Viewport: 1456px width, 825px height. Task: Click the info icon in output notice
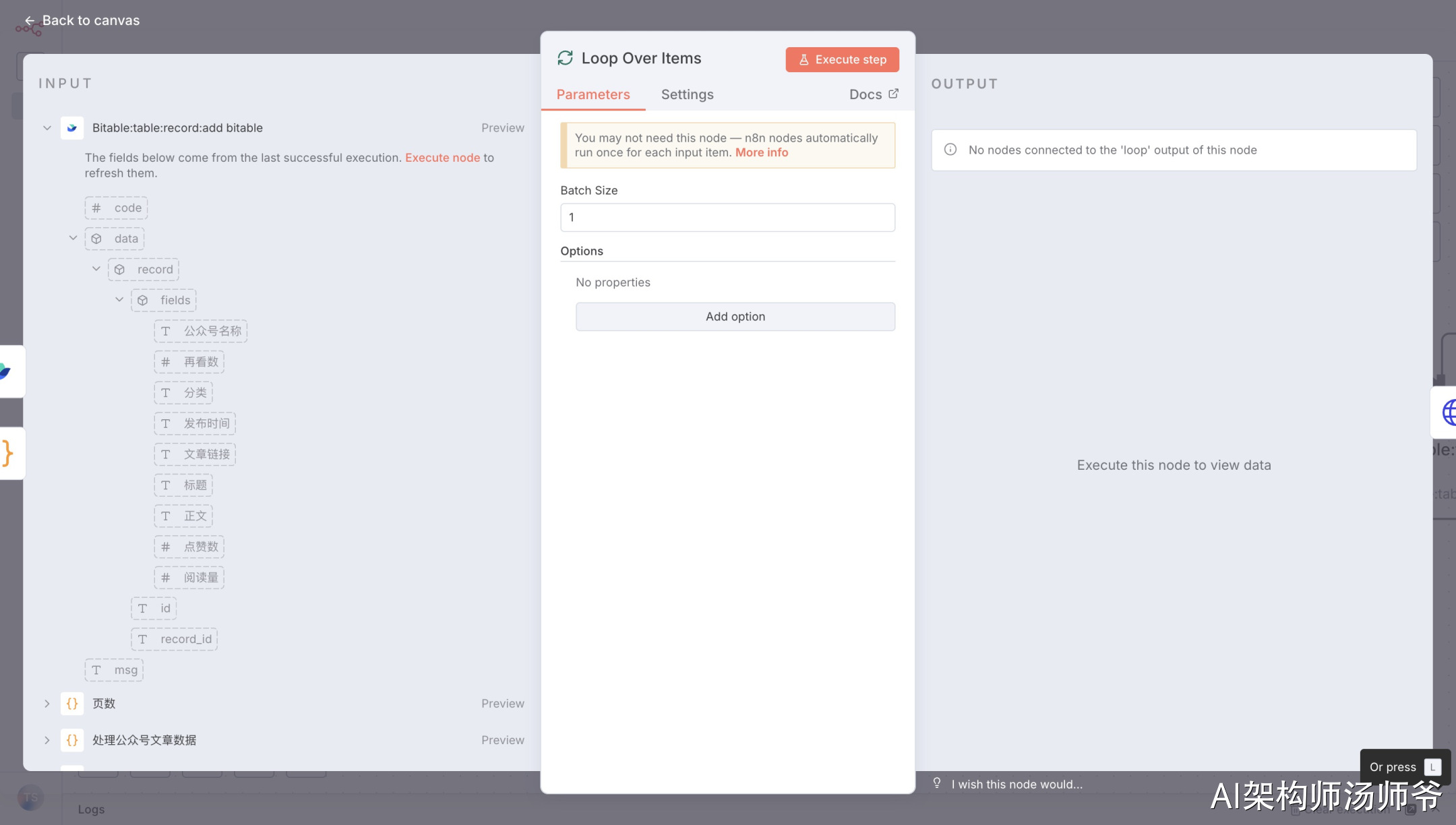950,150
